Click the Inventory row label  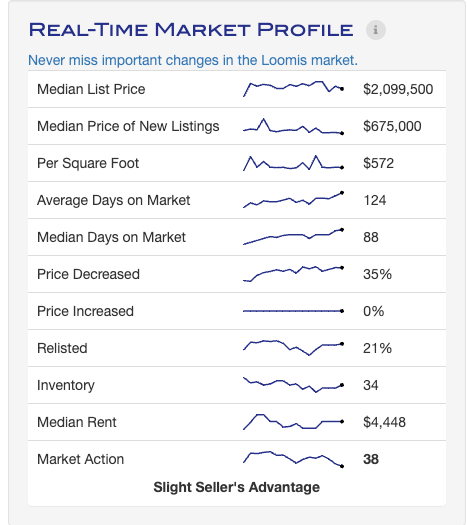click(66, 385)
